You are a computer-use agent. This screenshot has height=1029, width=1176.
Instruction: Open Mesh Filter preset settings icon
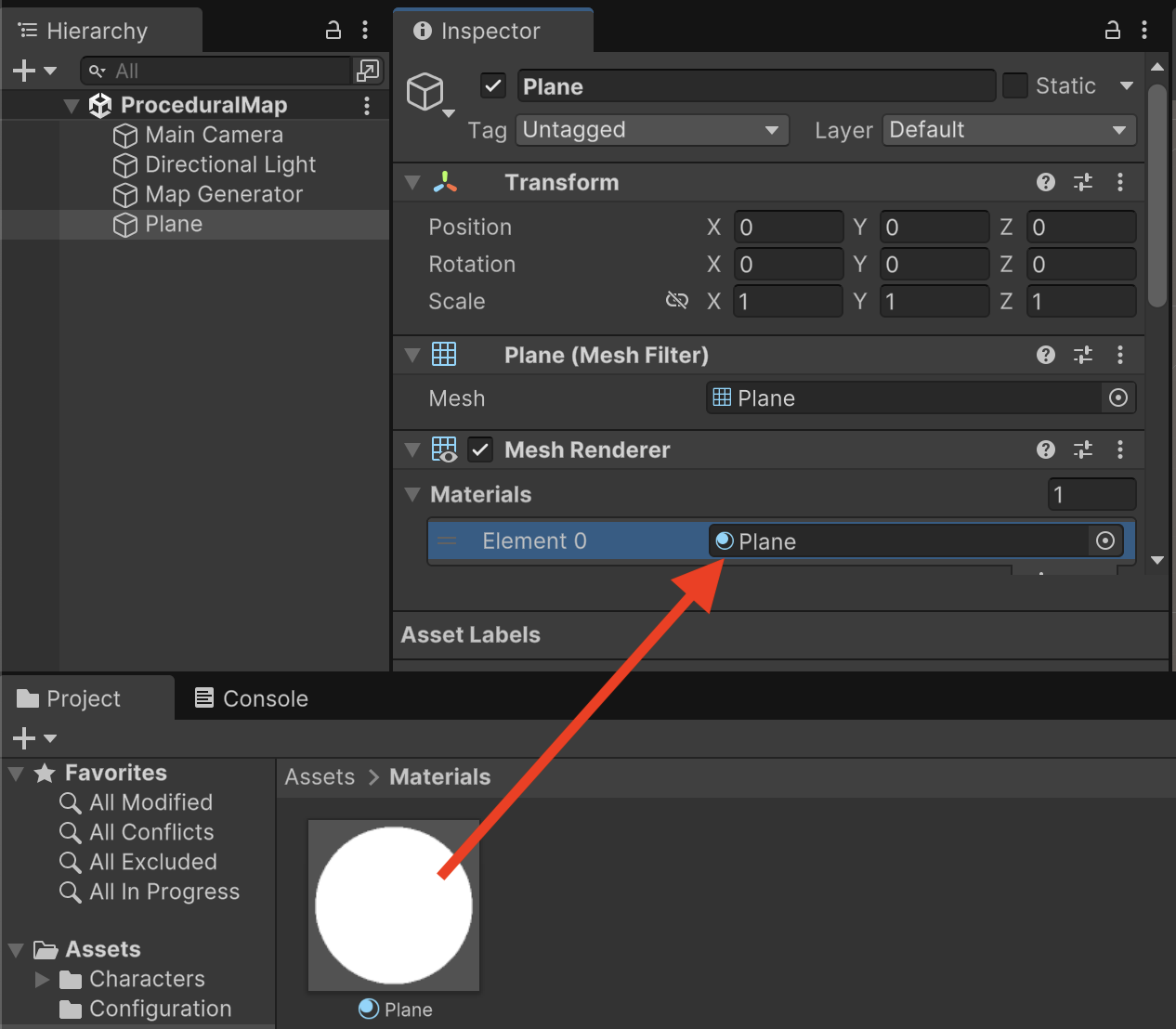point(1082,355)
